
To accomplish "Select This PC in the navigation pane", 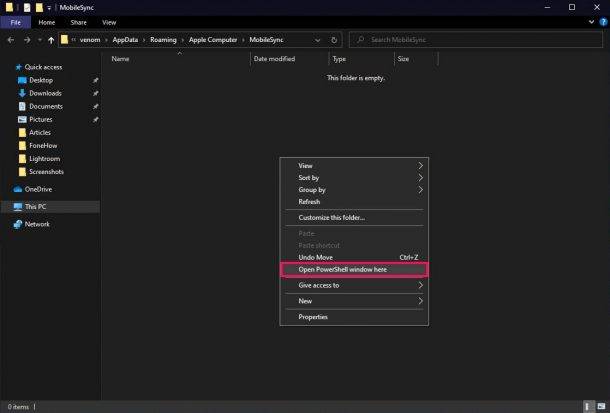I will (x=36, y=207).
